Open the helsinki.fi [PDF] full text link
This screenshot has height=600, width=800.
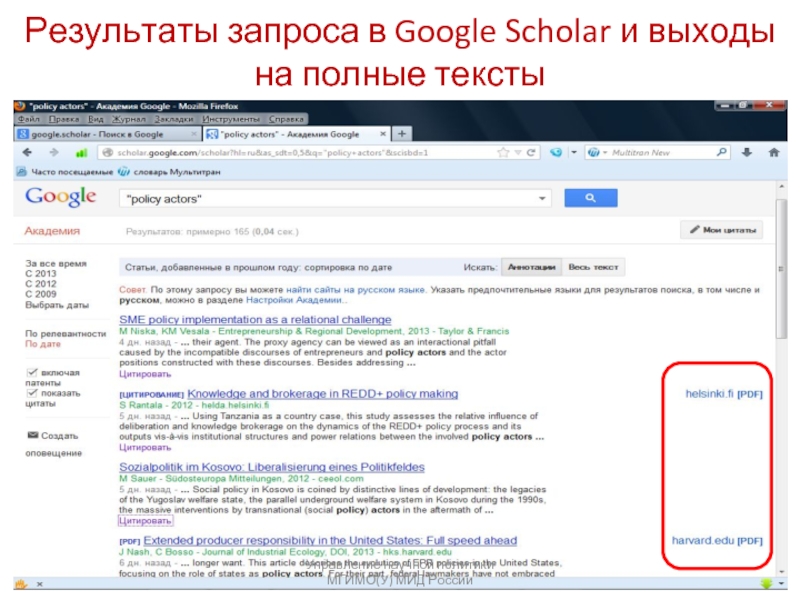724,393
